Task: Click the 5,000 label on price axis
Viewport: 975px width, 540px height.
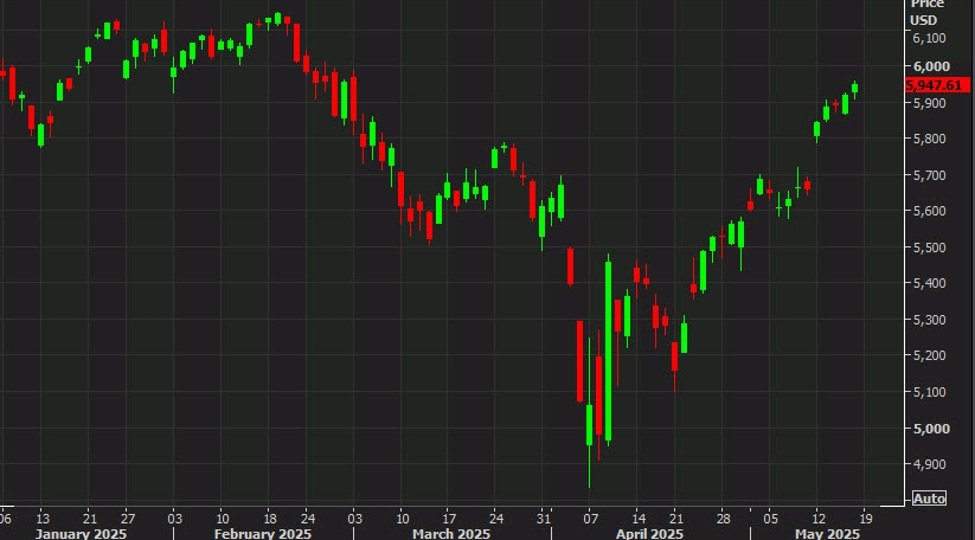Action: pos(929,429)
